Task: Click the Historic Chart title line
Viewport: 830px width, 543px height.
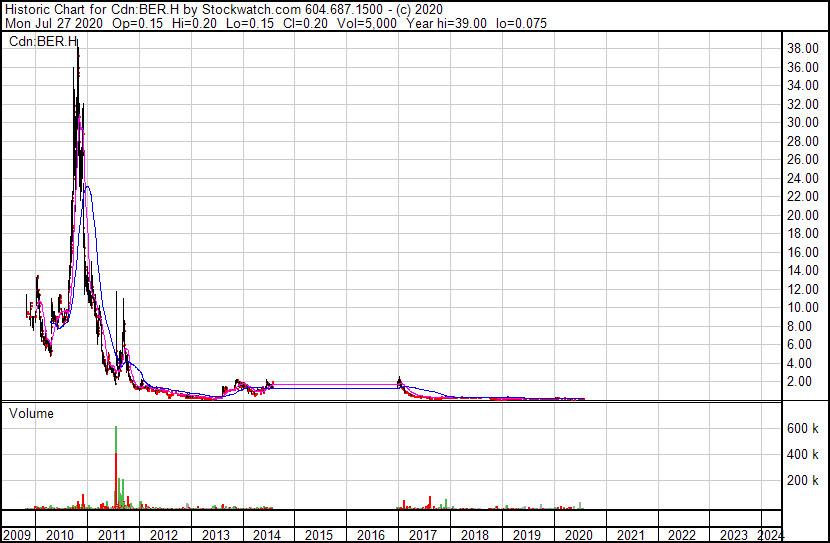Action: [x=224, y=9]
